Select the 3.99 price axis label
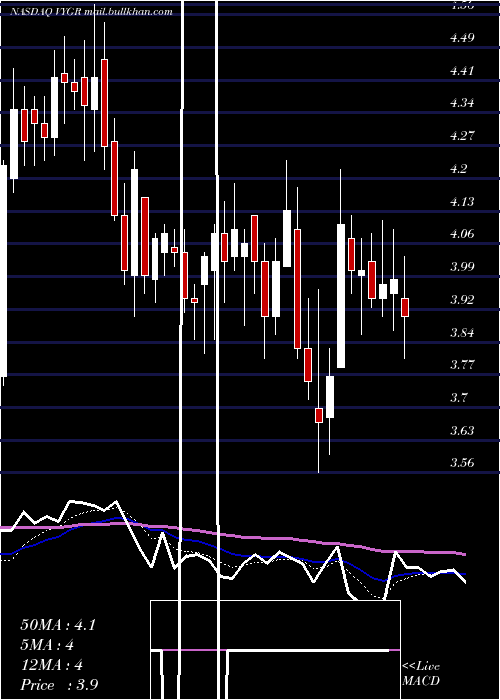This screenshot has height=700, width=500. 462,267
